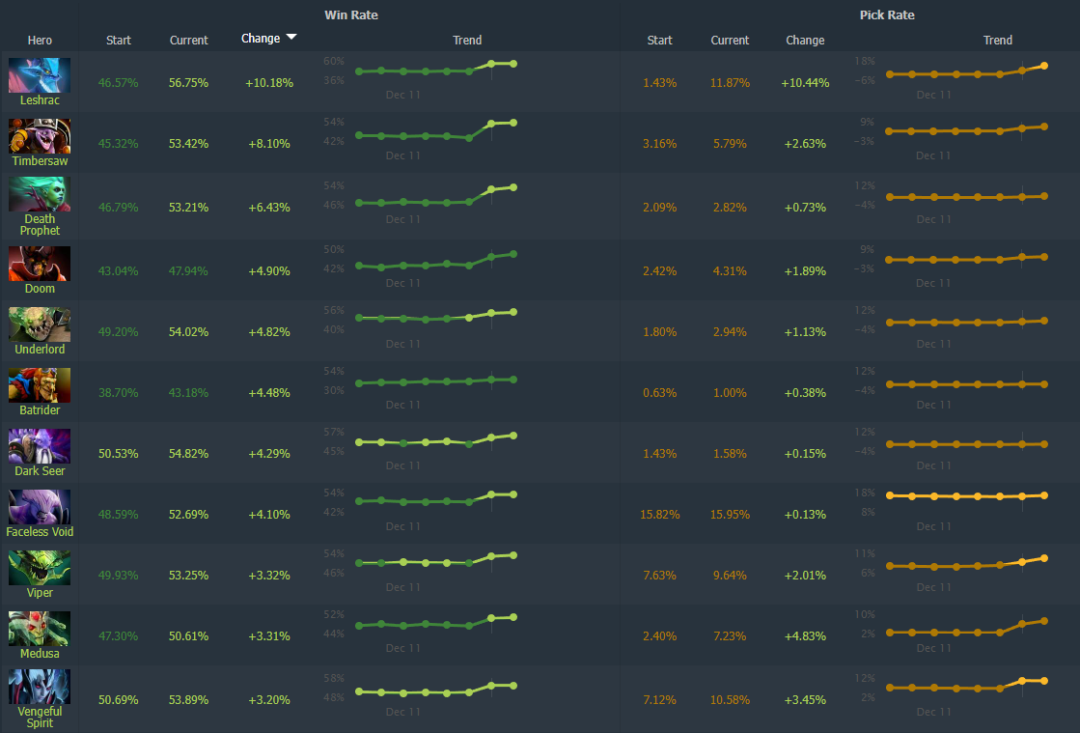Select the Underlord hero portrait

click(x=39, y=324)
